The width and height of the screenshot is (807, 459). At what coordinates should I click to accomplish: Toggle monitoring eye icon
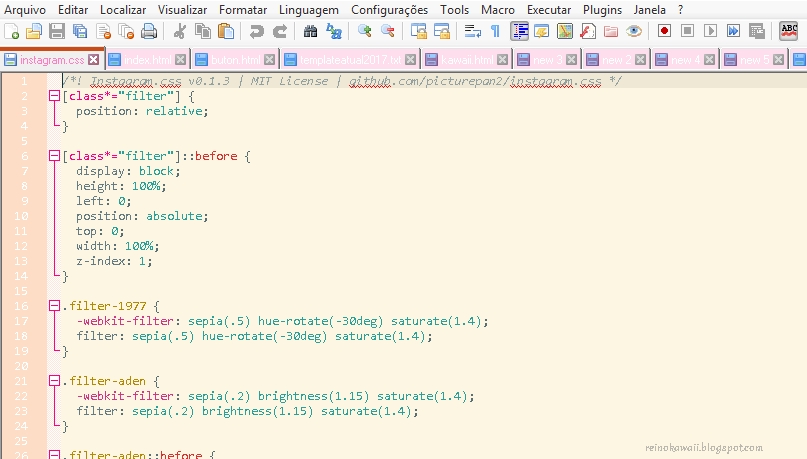[634, 31]
